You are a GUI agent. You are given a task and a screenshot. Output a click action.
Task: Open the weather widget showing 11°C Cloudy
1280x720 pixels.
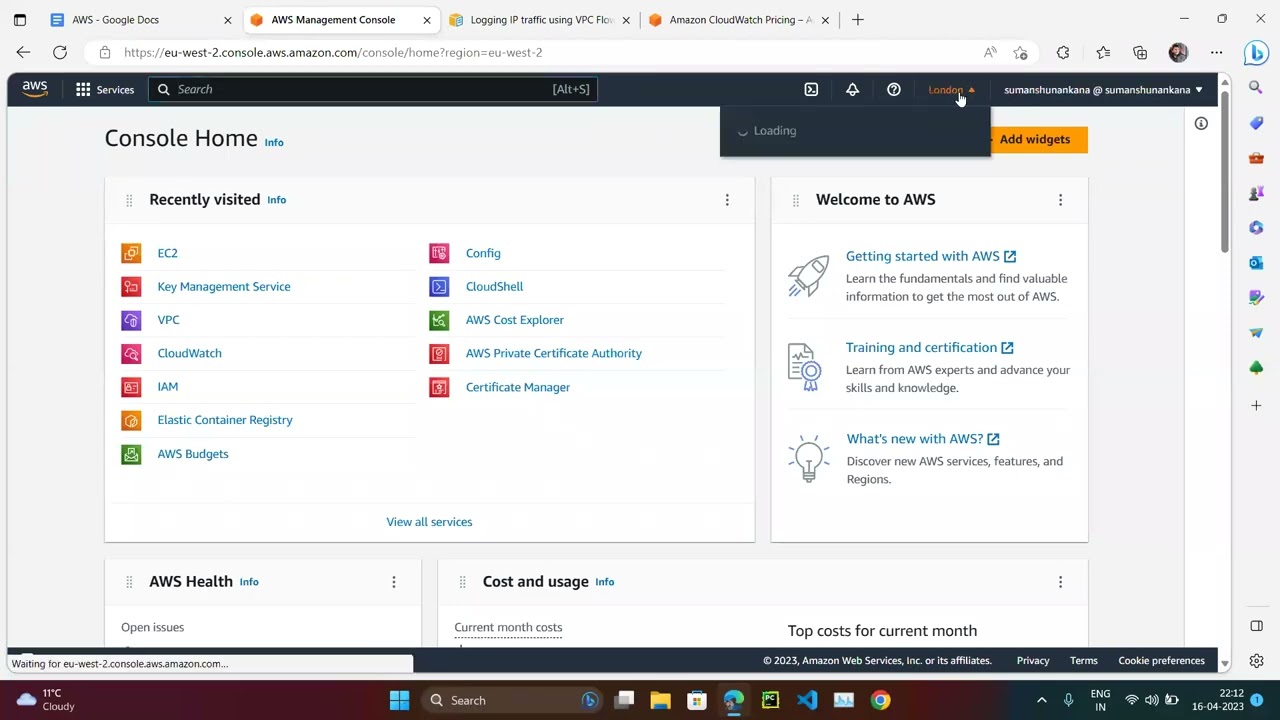point(46,700)
